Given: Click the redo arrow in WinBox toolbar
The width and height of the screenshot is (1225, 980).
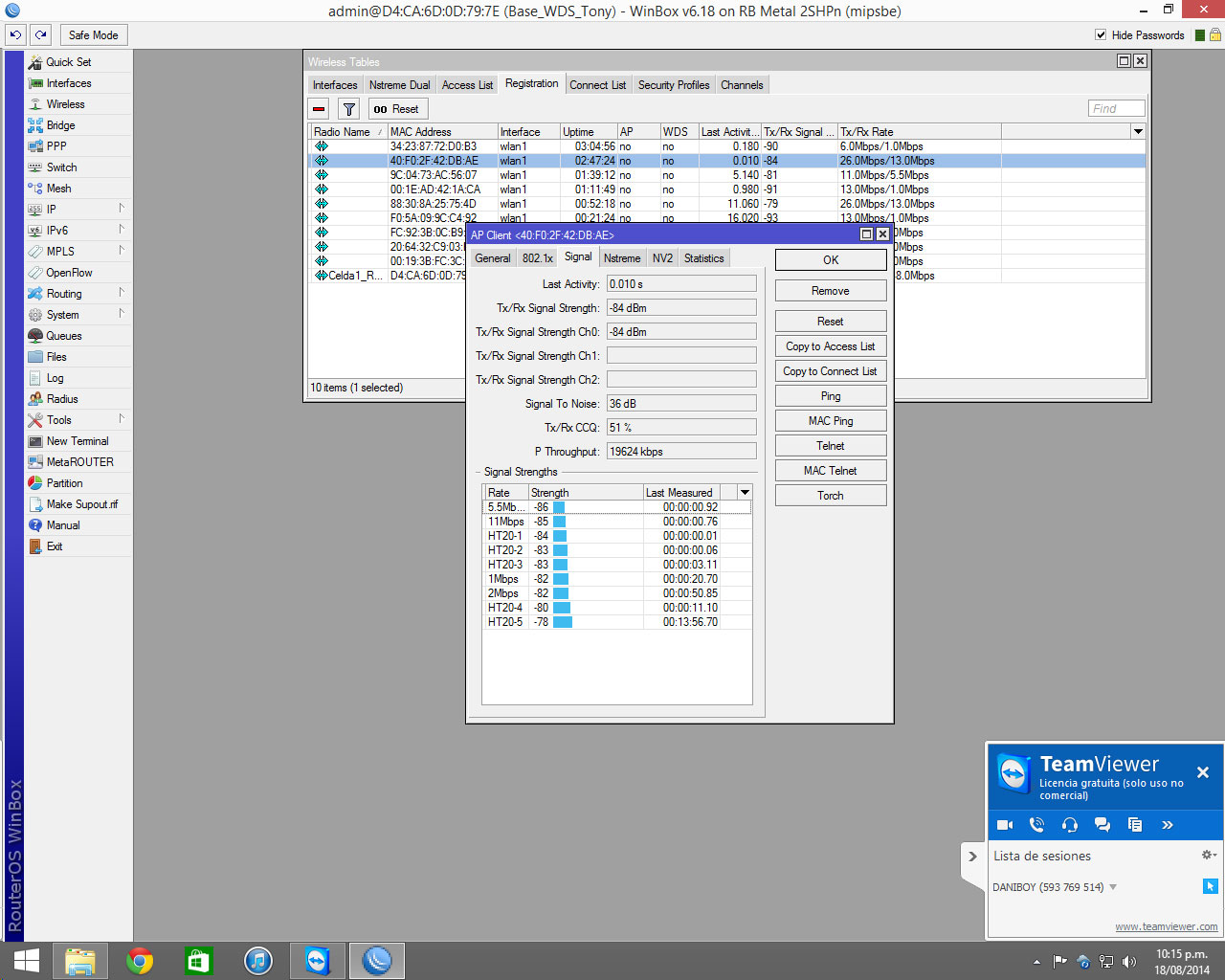Looking at the screenshot, I should tap(41, 35).
